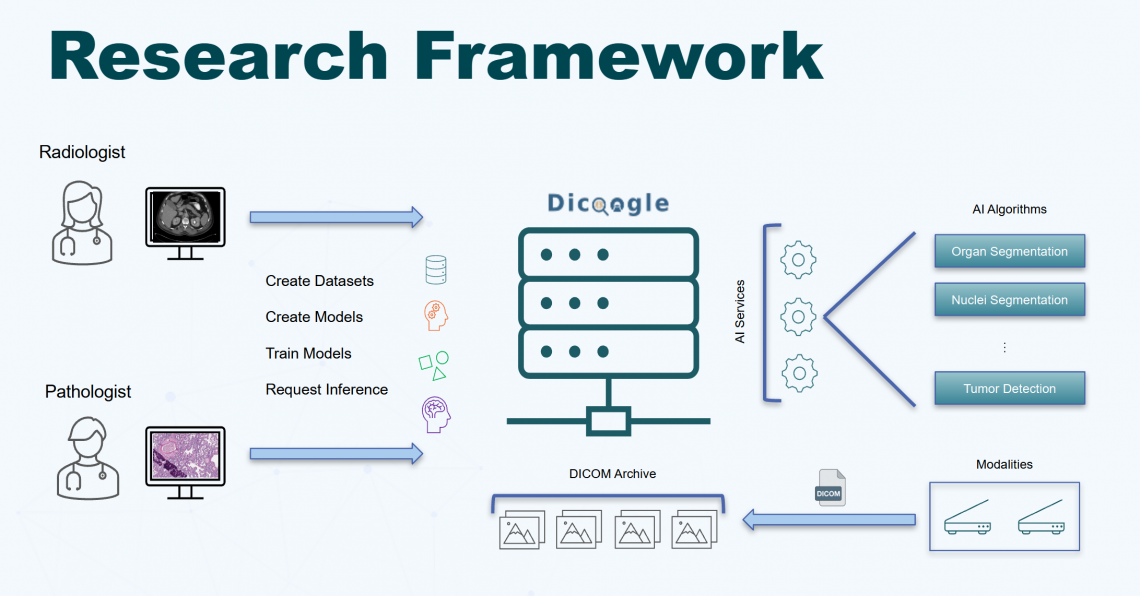Click the "Pathologist" label

(88, 392)
